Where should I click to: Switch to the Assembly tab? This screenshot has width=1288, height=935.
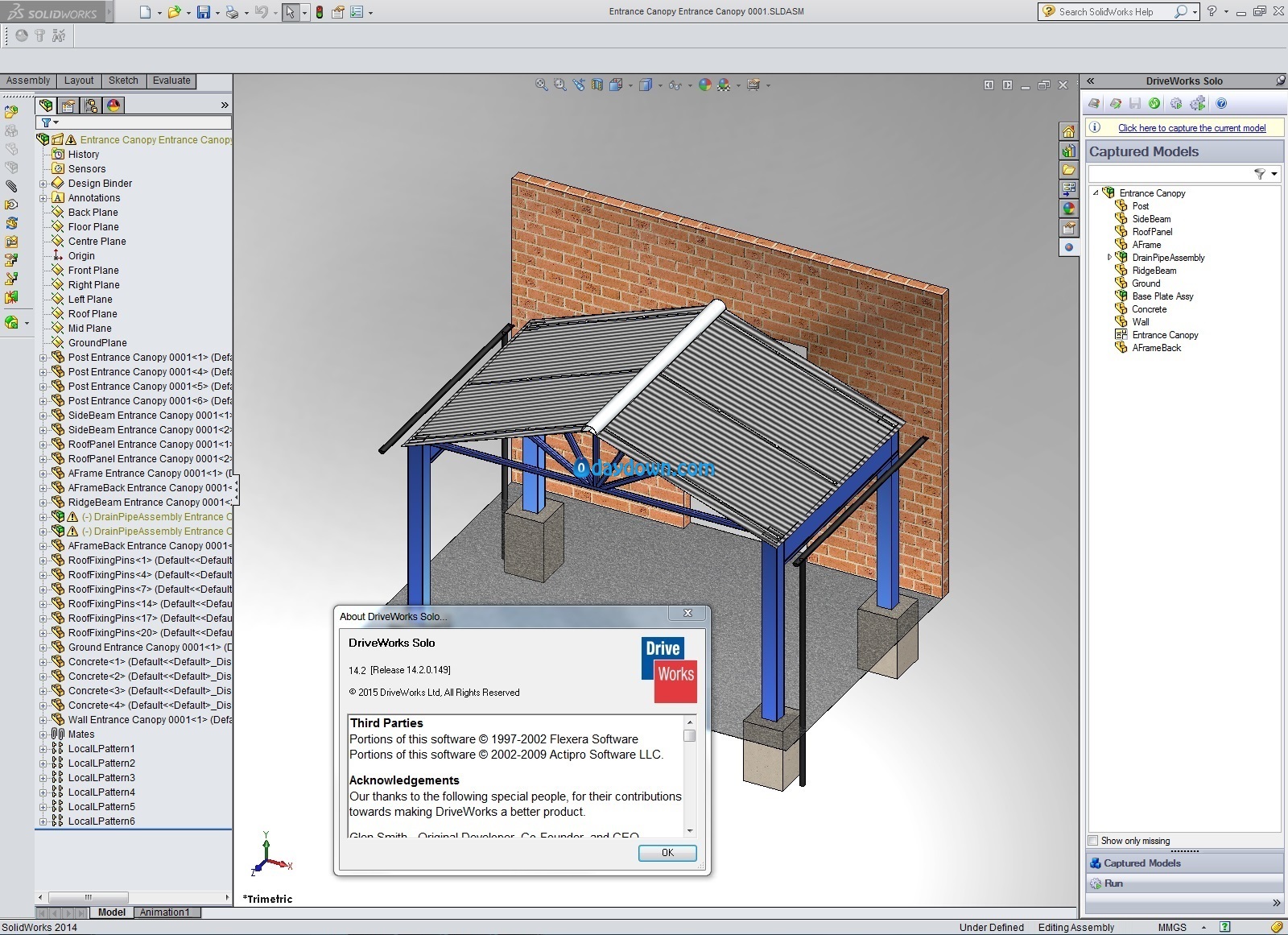(x=28, y=81)
